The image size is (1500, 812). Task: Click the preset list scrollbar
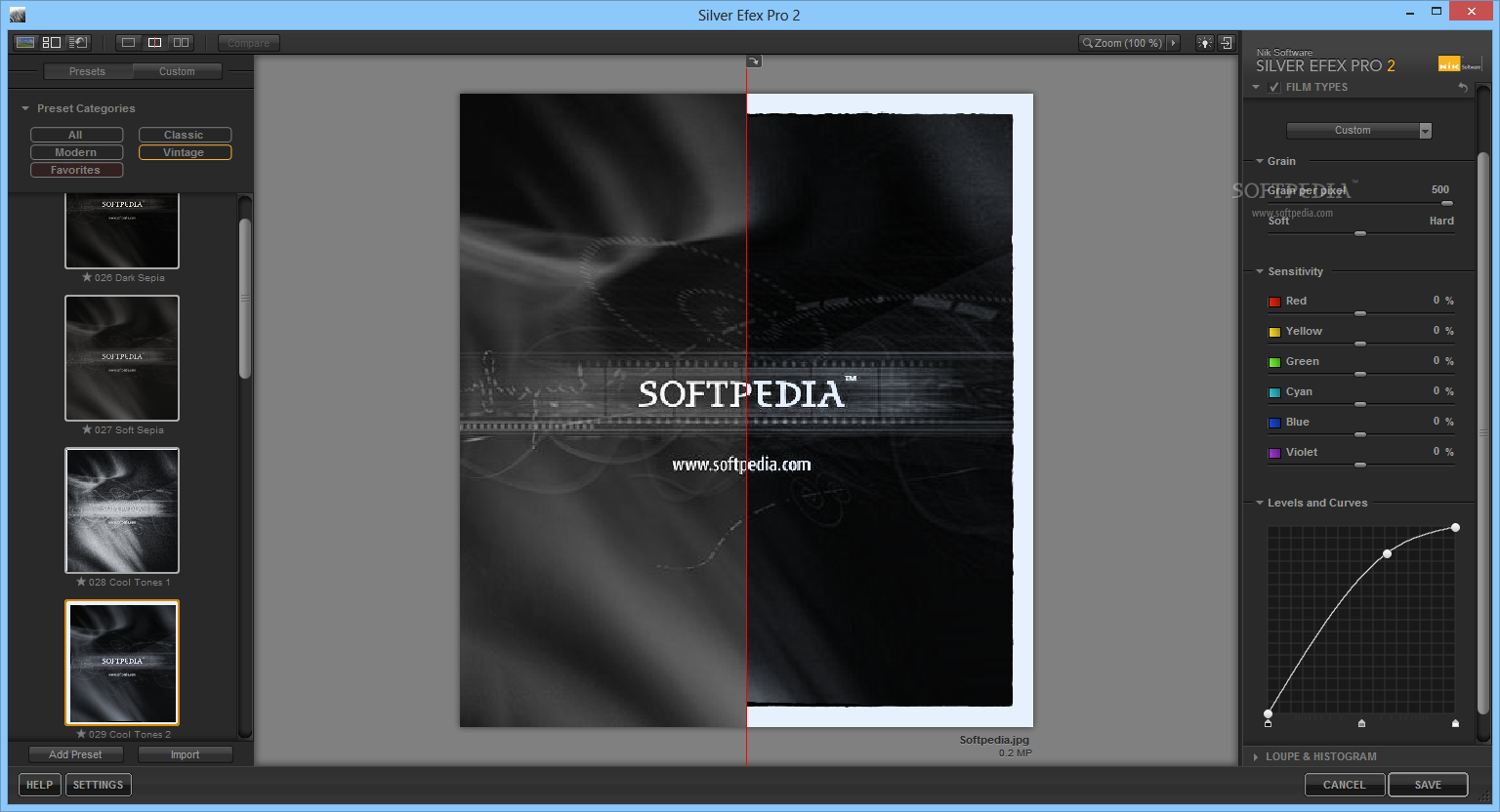[245, 298]
